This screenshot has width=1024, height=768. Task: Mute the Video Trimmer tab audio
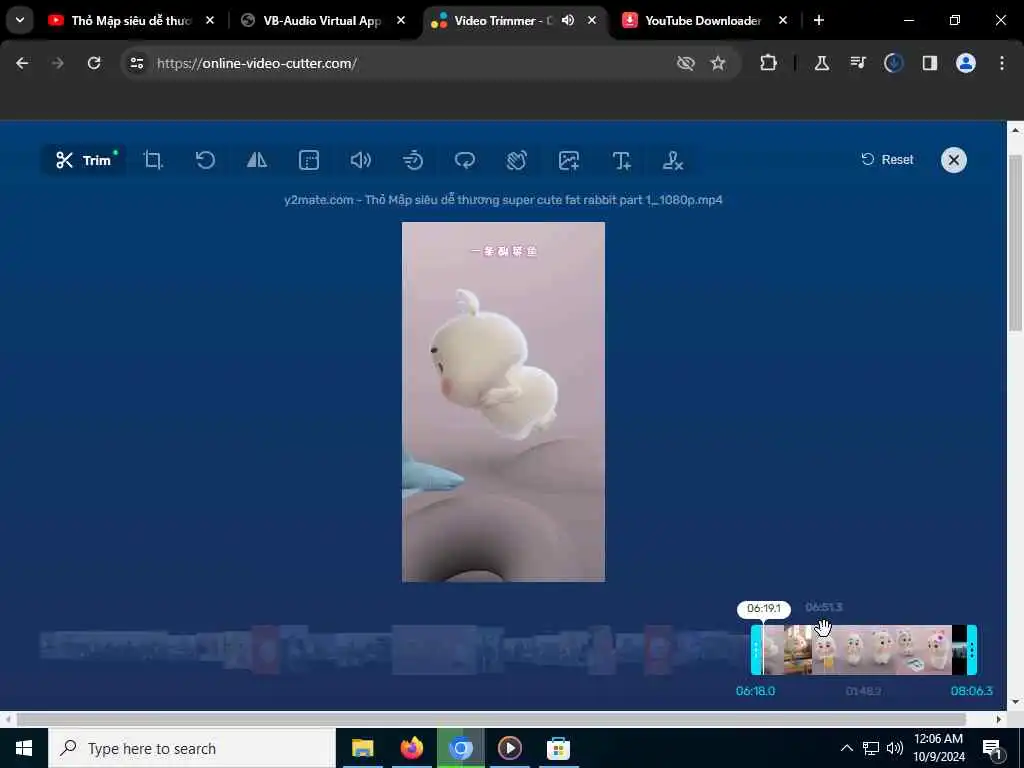pyautogui.click(x=568, y=20)
